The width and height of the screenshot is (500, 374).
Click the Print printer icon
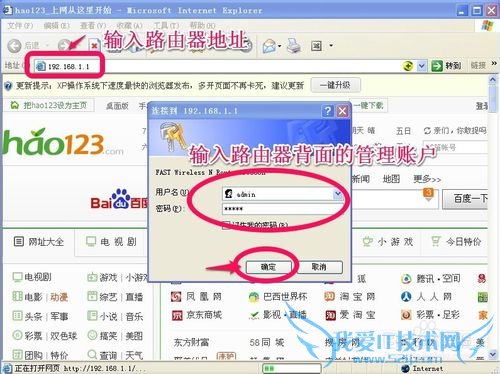pos(294,46)
